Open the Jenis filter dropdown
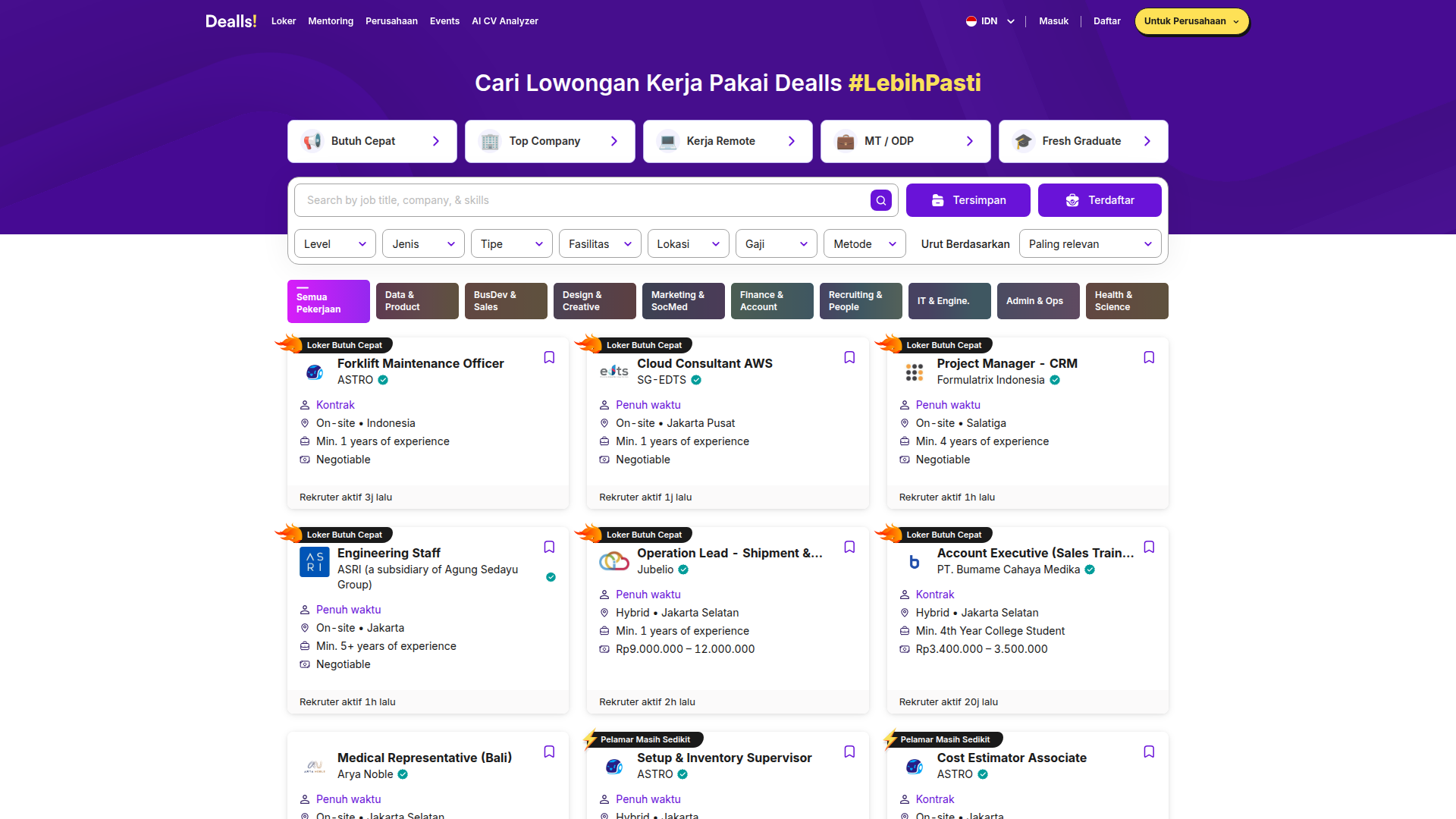This screenshot has width=1456, height=819. click(423, 244)
